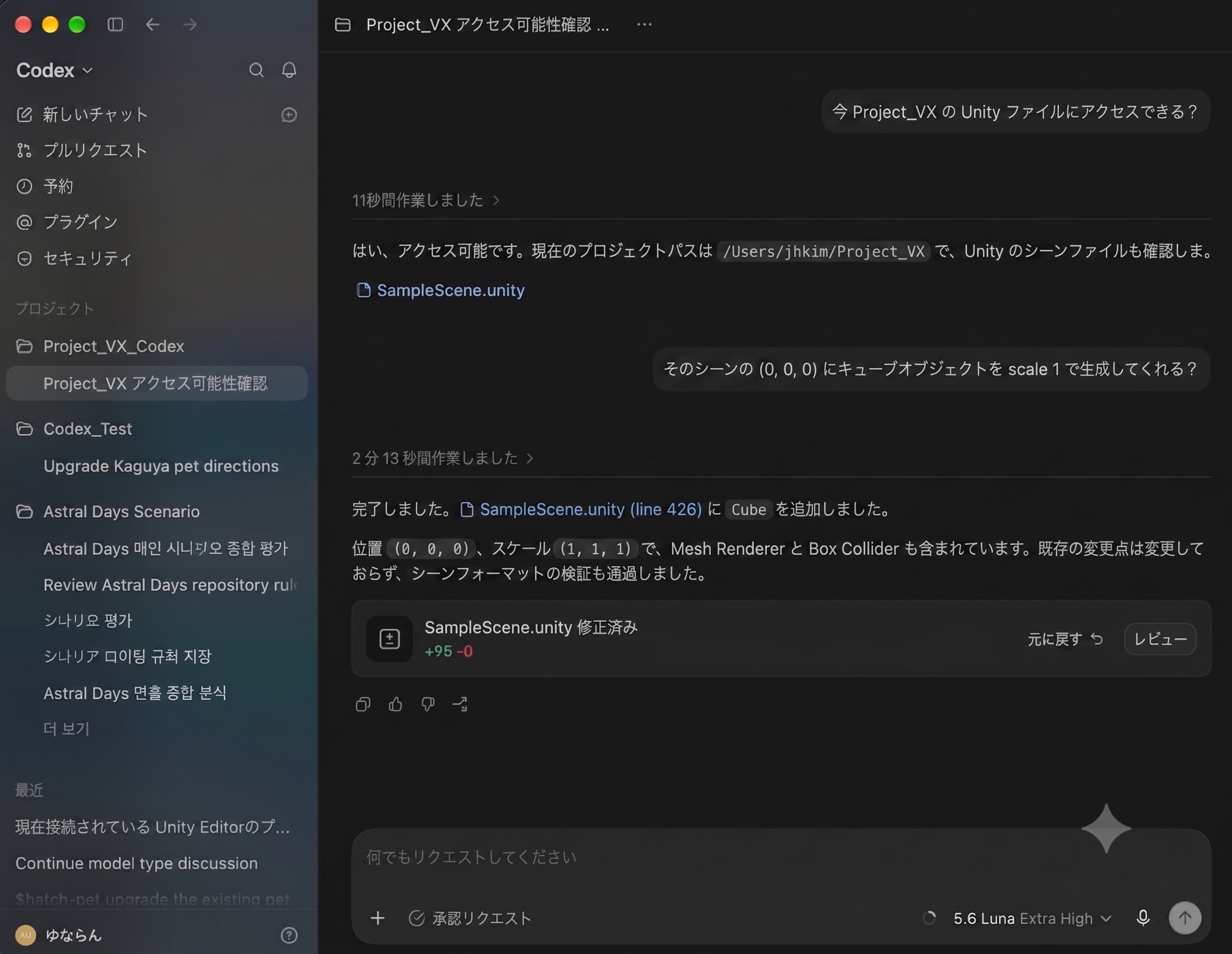Click the レビュー button

coord(1160,639)
